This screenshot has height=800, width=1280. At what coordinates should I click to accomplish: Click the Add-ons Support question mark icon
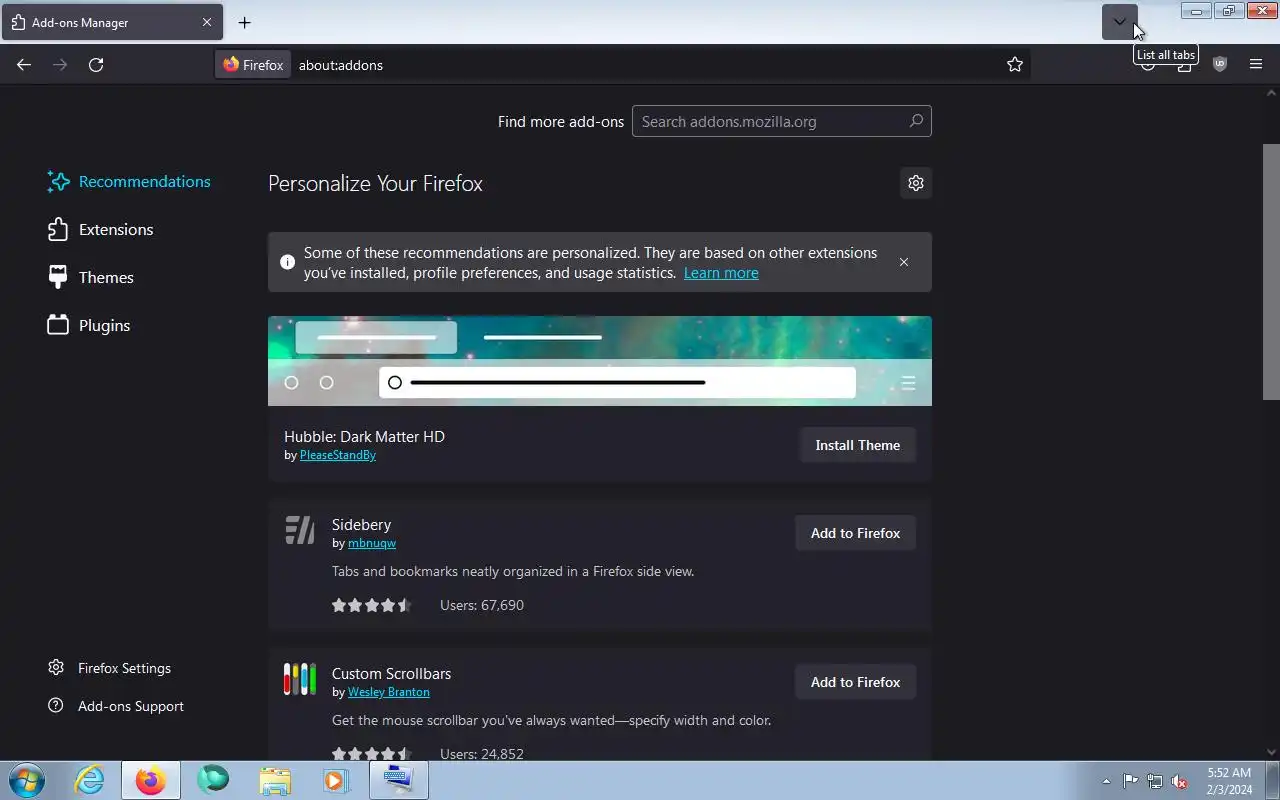point(56,706)
